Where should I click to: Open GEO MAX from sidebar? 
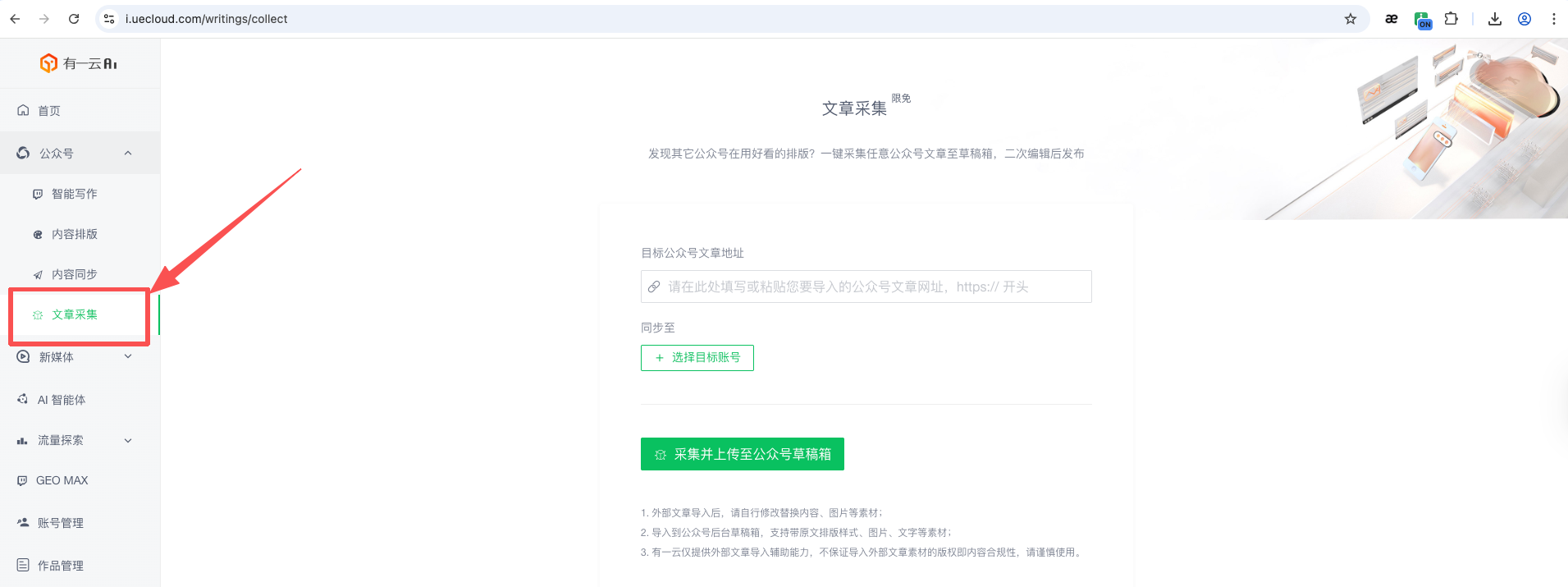(62, 480)
